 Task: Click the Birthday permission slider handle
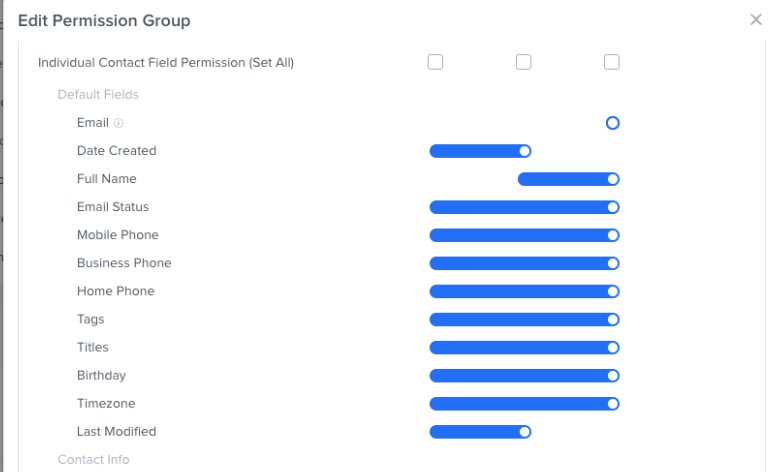click(x=613, y=376)
